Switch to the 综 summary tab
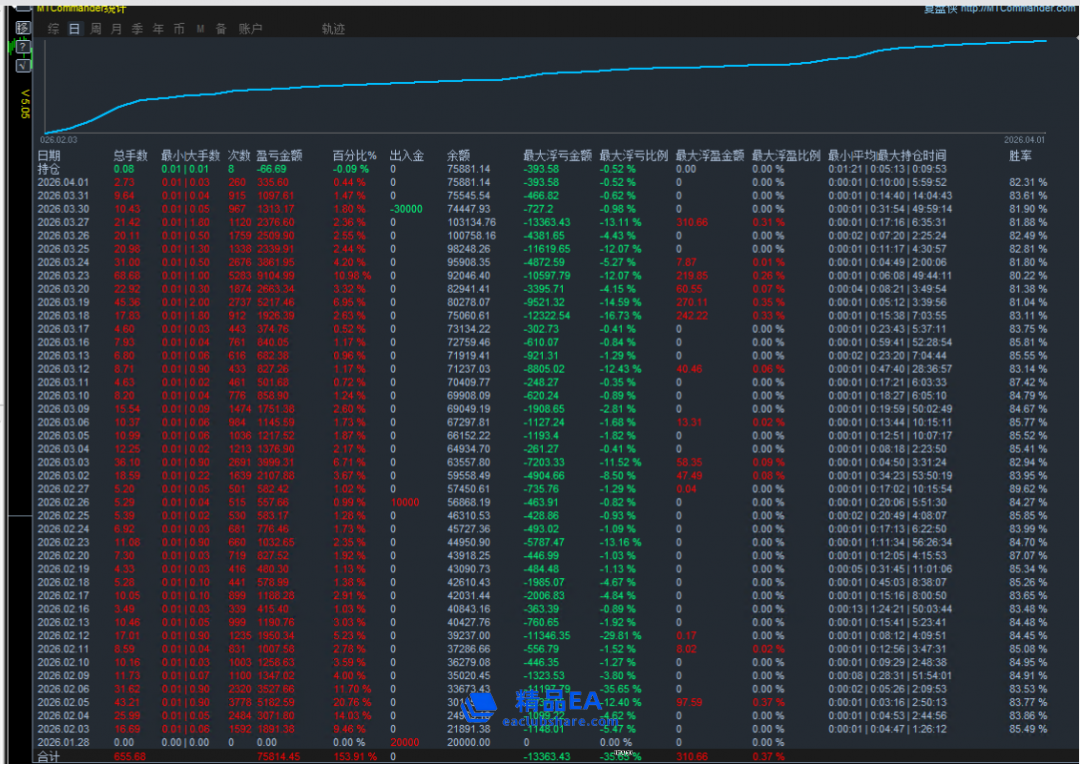This screenshot has height=764, width=1080. 53,29
